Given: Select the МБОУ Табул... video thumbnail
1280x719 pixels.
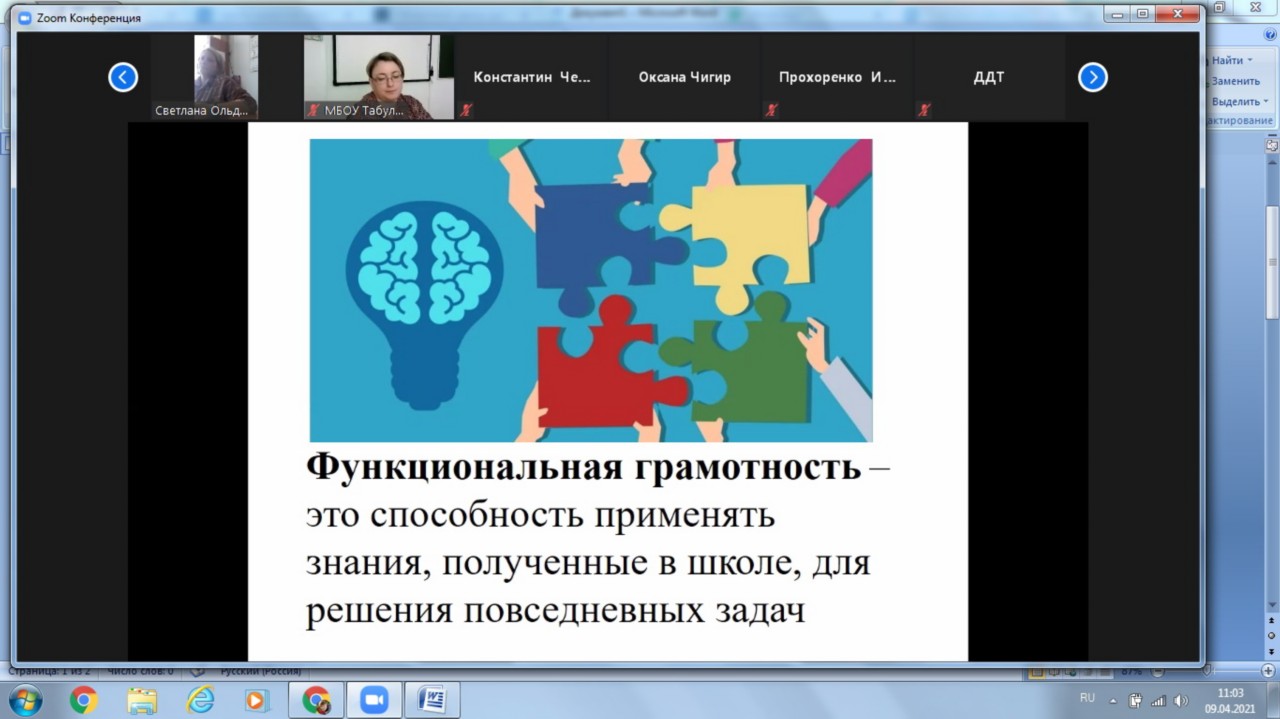Looking at the screenshot, I should (379, 77).
